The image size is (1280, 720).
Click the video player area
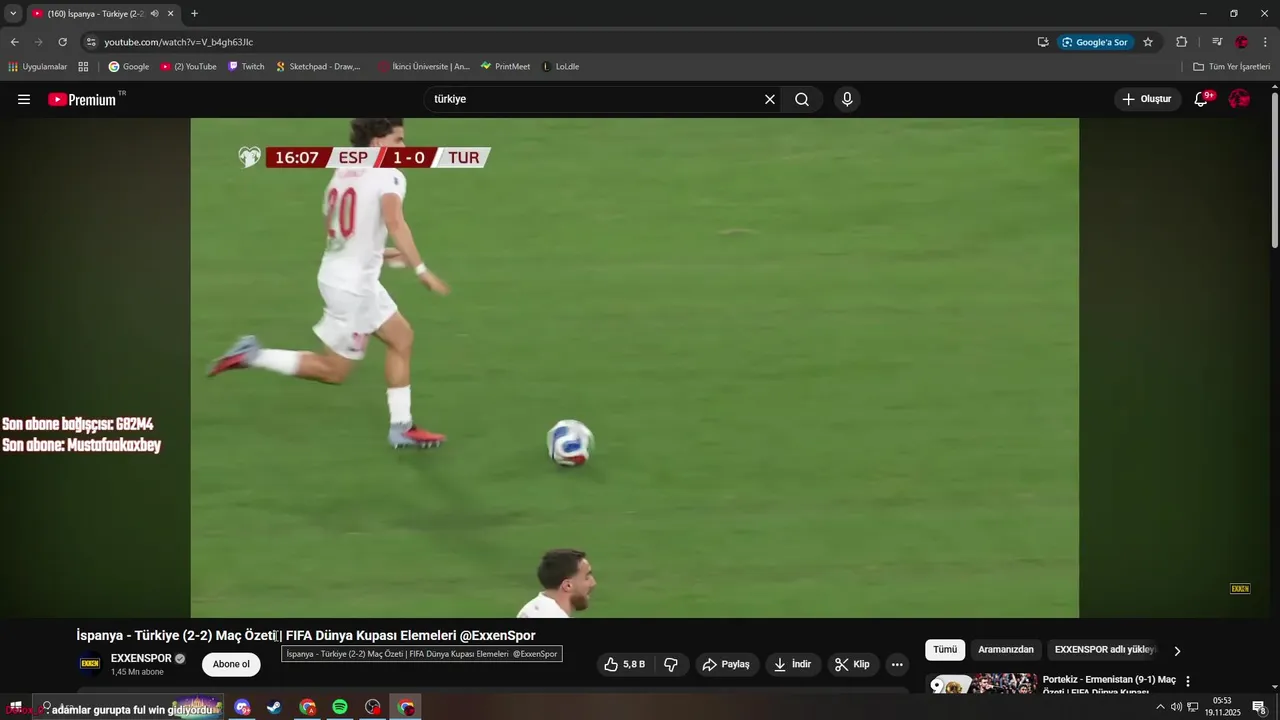tap(634, 368)
